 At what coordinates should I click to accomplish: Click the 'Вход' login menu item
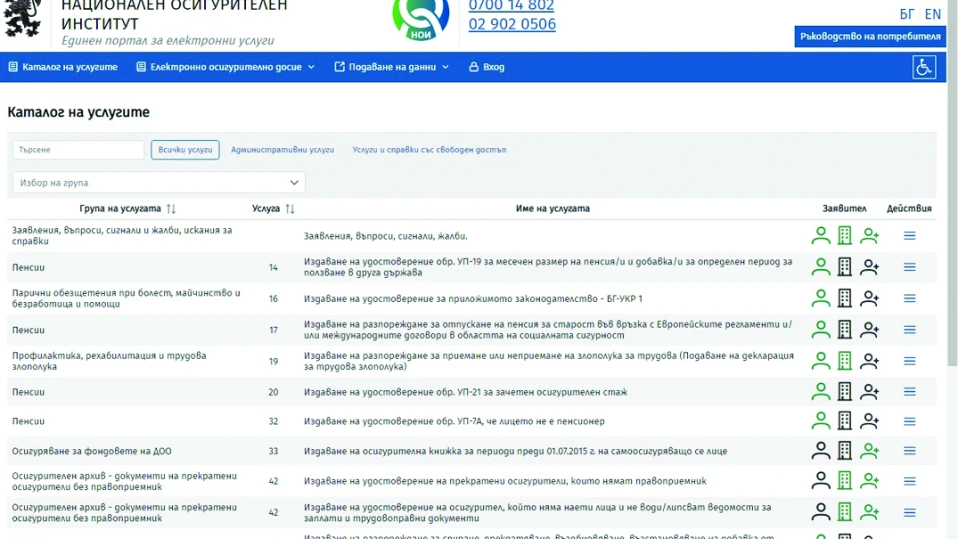487,67
